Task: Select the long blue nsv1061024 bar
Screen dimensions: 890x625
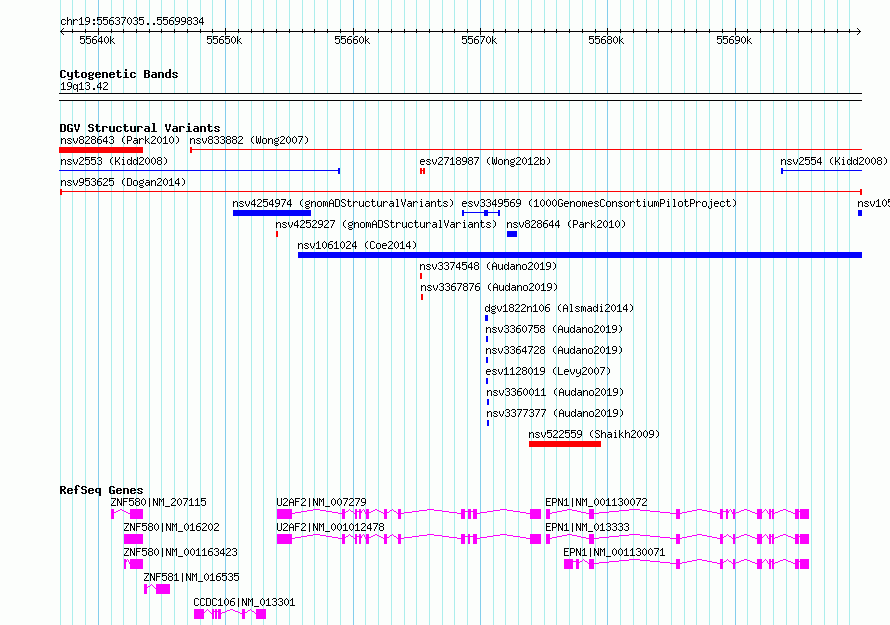Action: tap(580, 255)
